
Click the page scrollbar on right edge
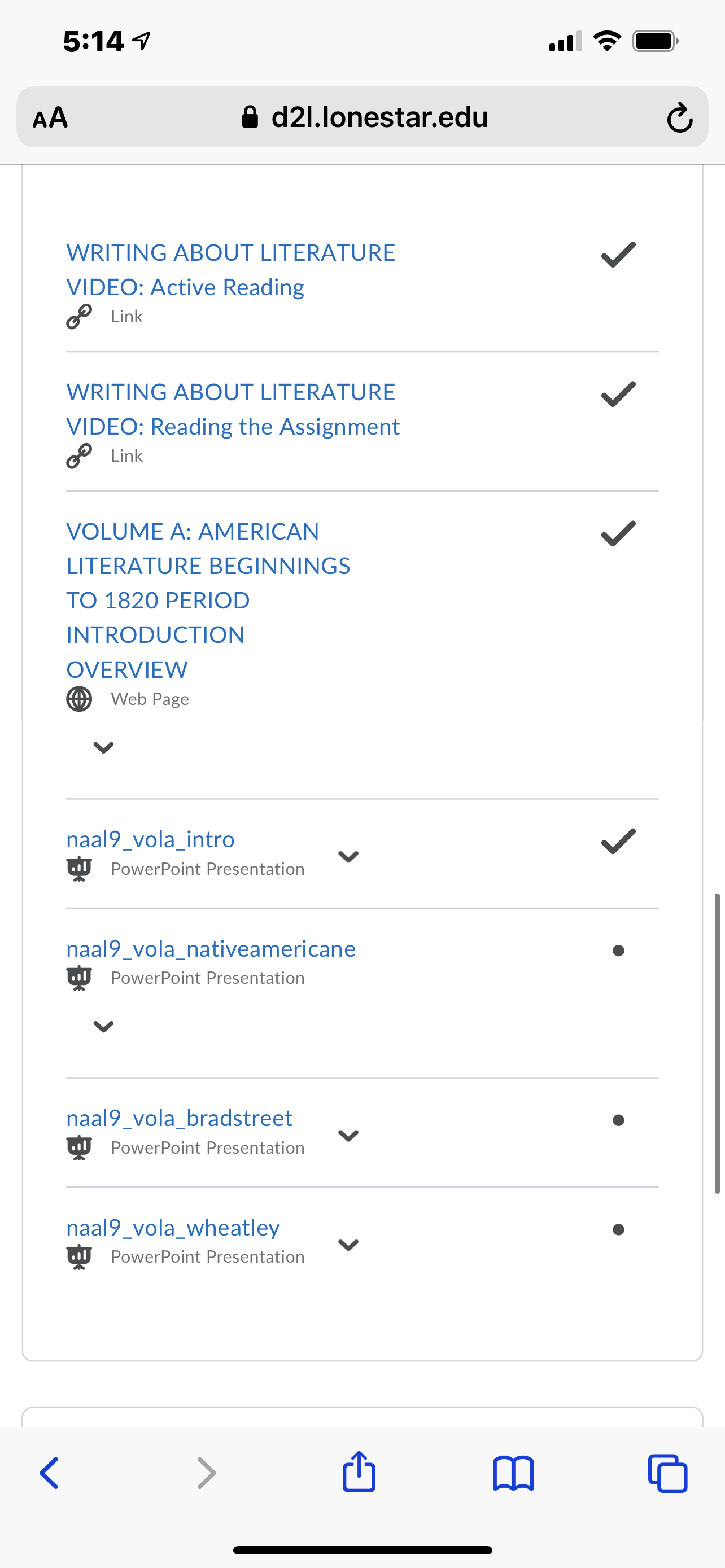click(717, 1044)
